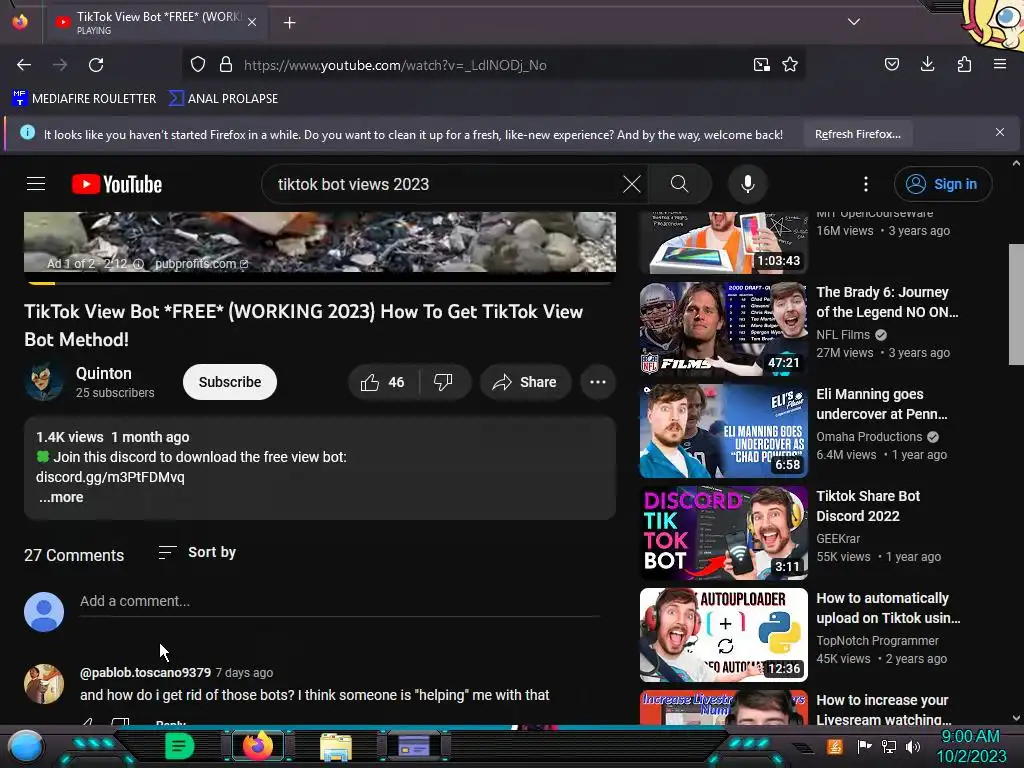The image size is (1024, 768).
Task: Click the Start orb on taskbar
Action: [x=25, y=746]
